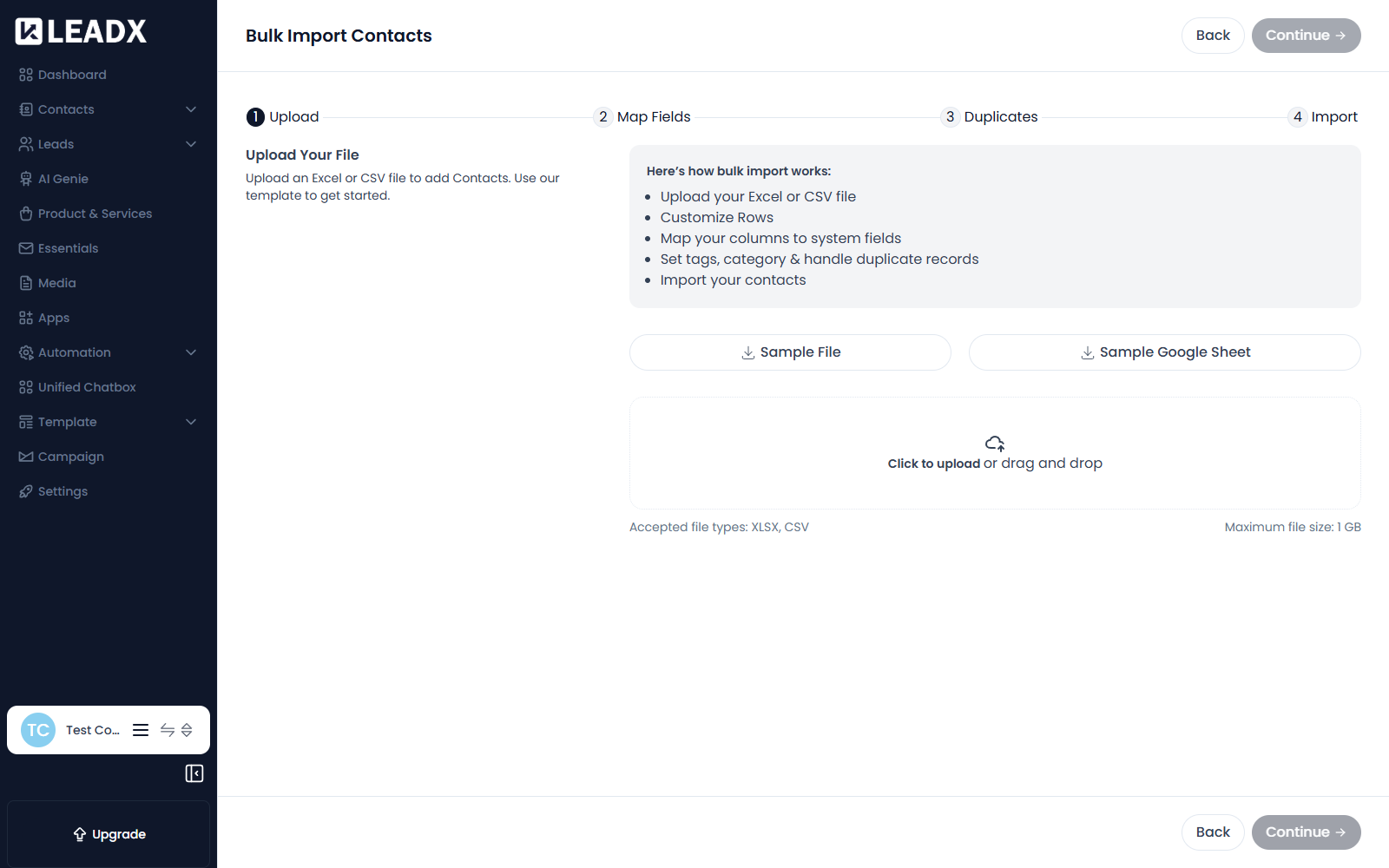Click the switch account arrows icon
This screenshot has width=1389, height=868.
168,730
